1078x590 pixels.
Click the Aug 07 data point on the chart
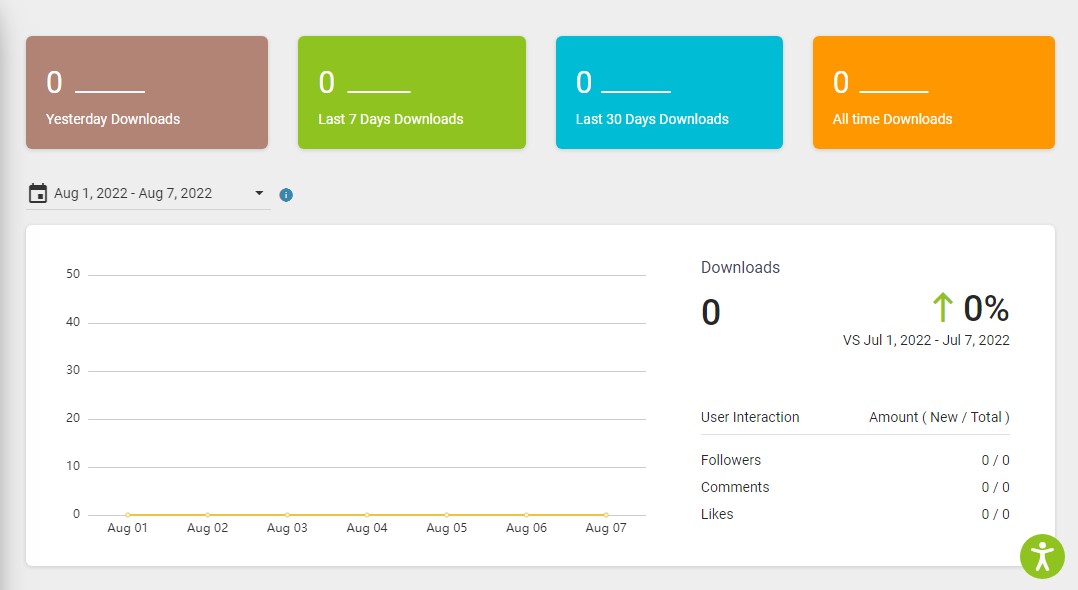coord(605,512)
